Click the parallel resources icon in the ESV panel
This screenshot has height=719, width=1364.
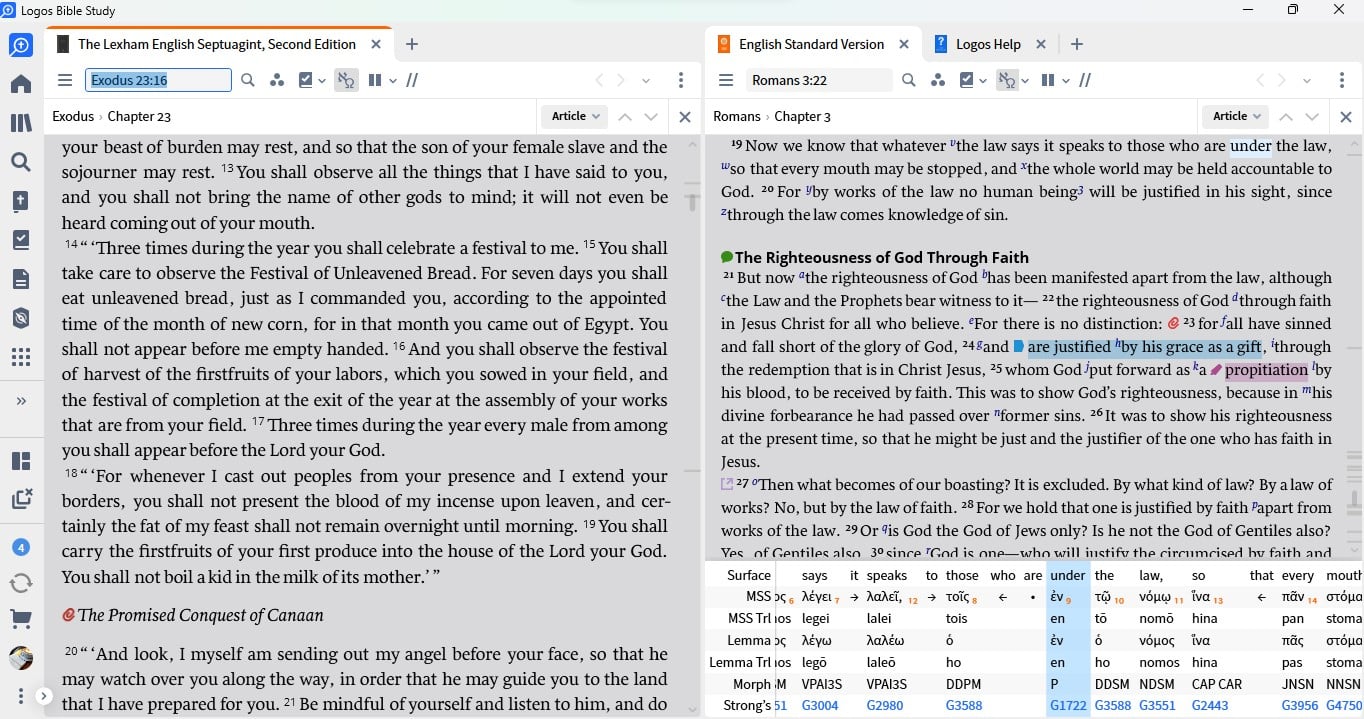(1085, 81)
